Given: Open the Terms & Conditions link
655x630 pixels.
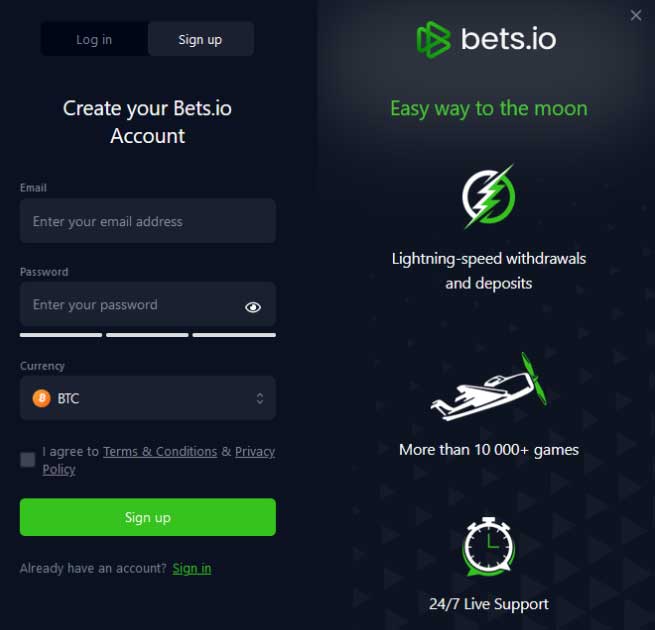Looking at the screenshot, I should 160,452.
